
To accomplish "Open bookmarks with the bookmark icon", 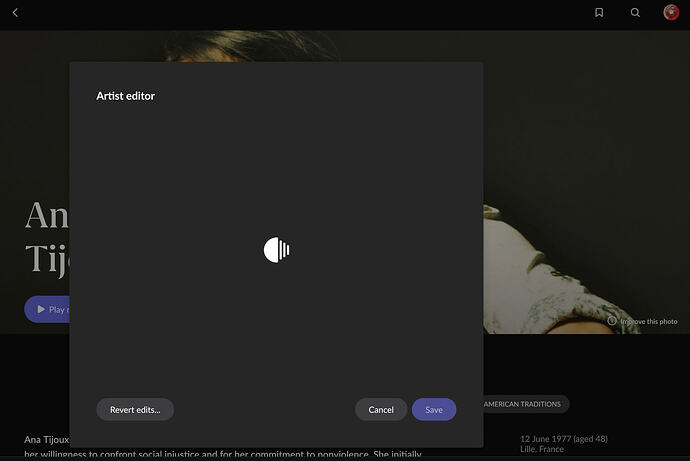I will coord(599,13).
